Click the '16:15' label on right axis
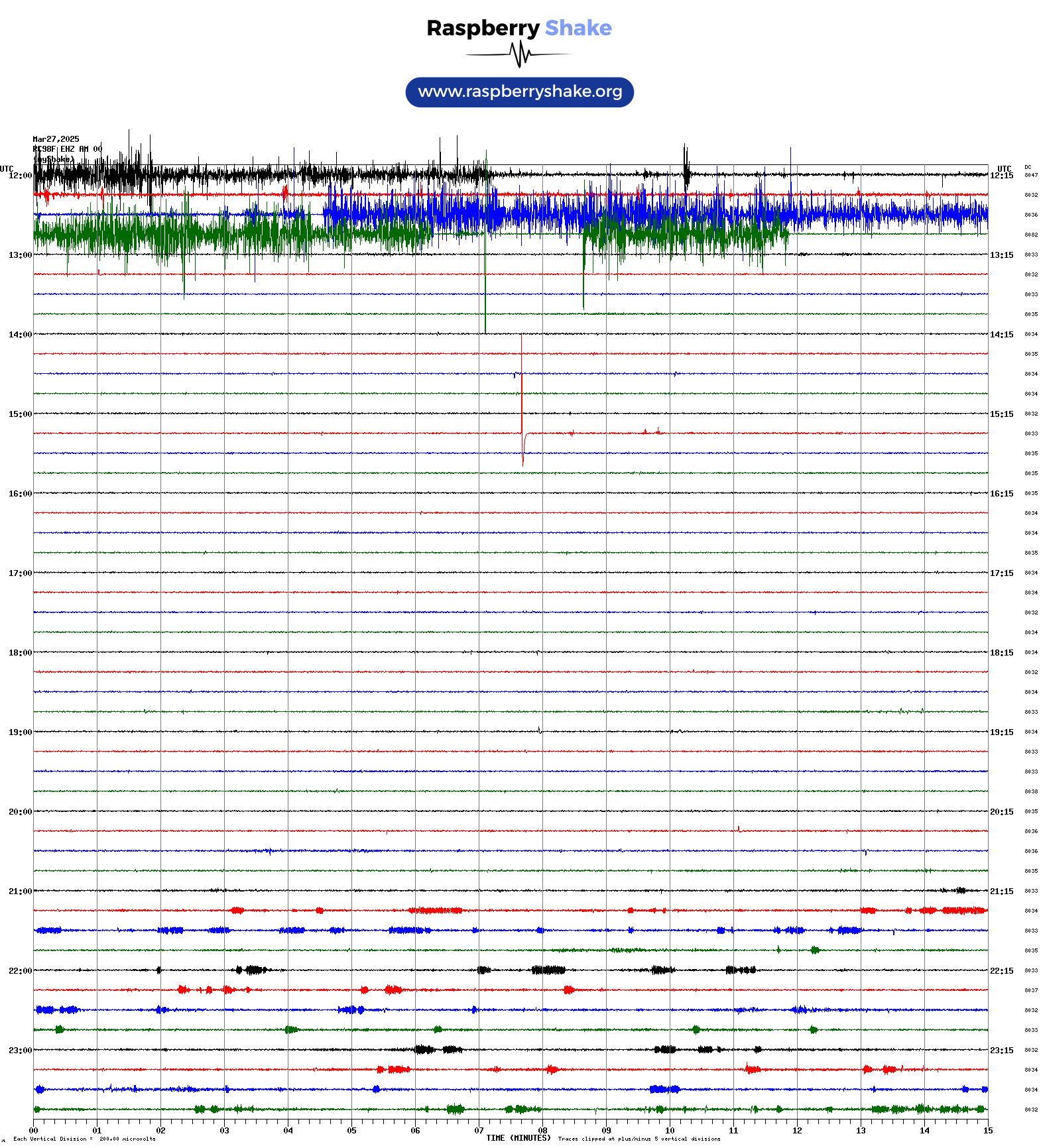 point(1002,494)
